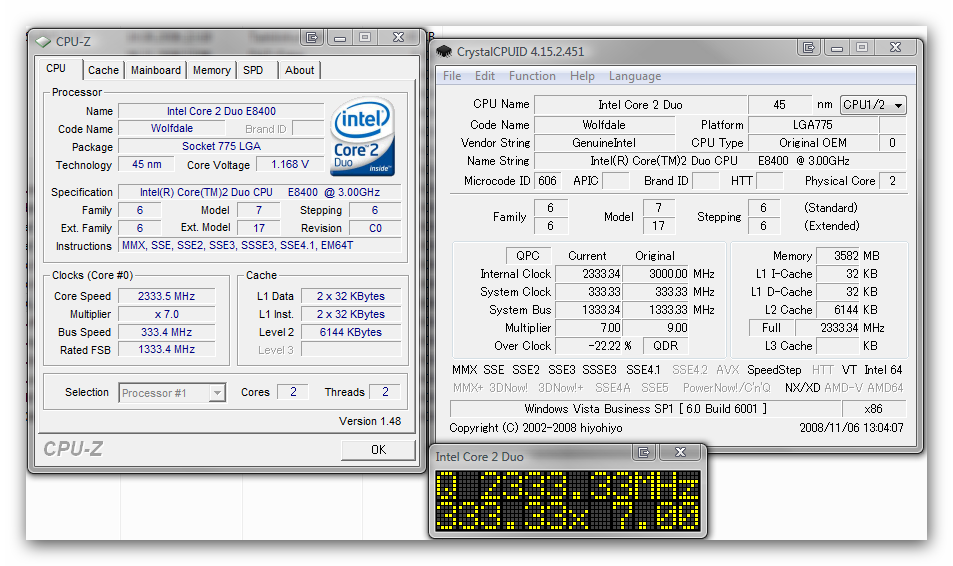Click the extra title button in CrystalCPUID window
Viewport: 953px width, 566px height.
(808, 47)
